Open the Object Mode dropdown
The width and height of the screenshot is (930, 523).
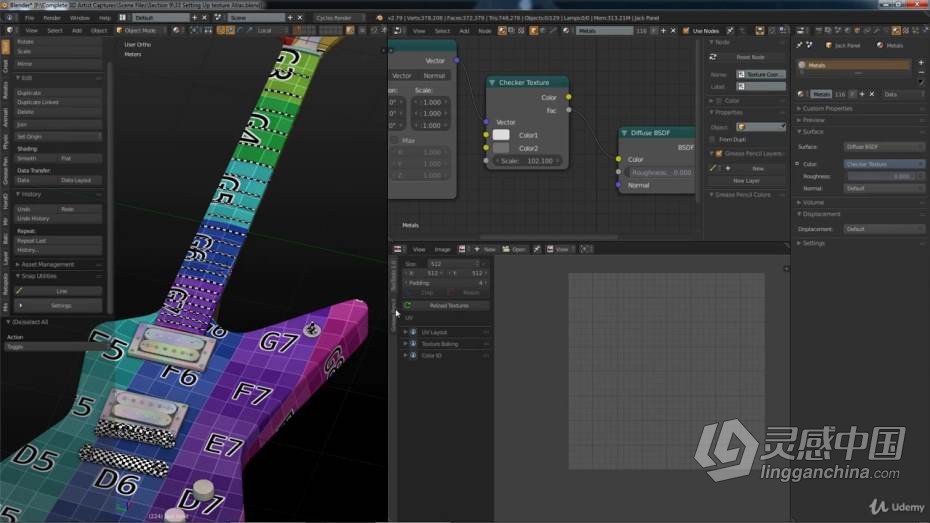coord(141,30)
